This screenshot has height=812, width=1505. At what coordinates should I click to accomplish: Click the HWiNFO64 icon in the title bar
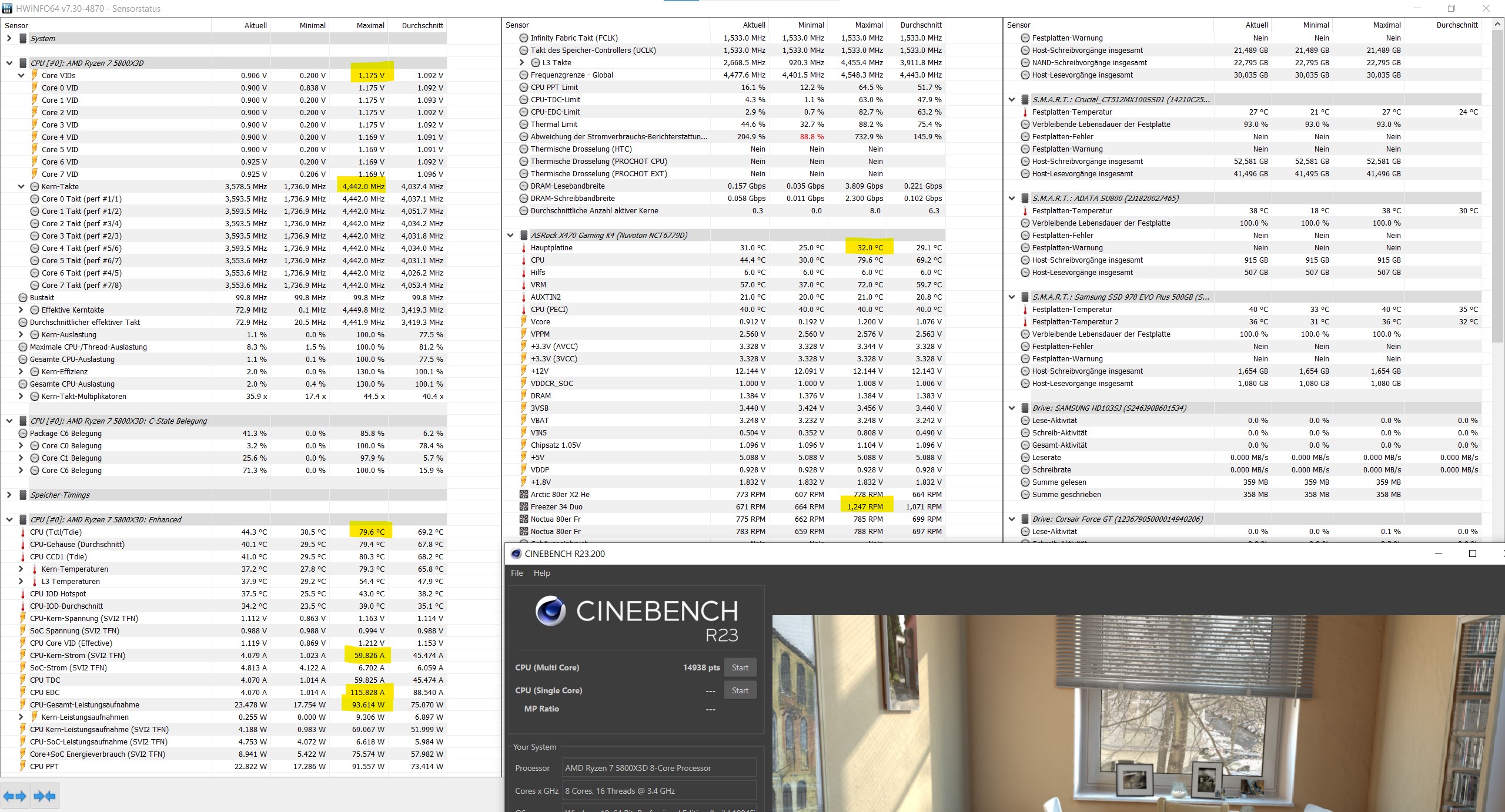[x=7, y=8]
